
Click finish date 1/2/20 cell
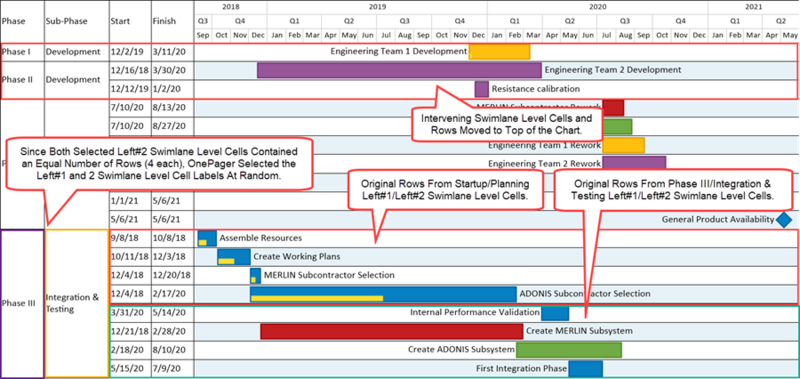pyautogui.click(x=172, y=89)
